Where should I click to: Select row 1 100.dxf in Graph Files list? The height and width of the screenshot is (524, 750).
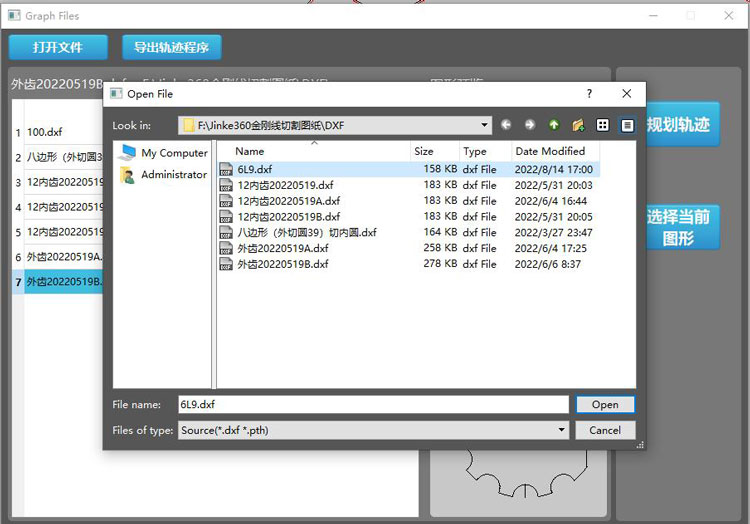tap(57, 132)
